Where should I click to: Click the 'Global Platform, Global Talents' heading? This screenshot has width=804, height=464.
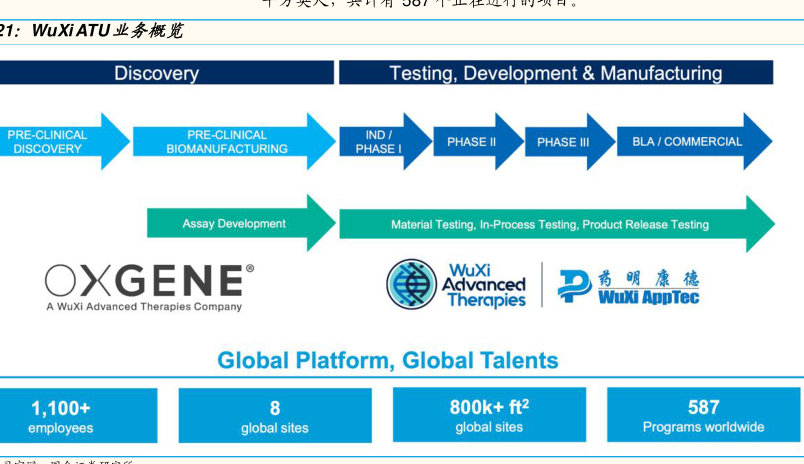click(x=388, y=360)
